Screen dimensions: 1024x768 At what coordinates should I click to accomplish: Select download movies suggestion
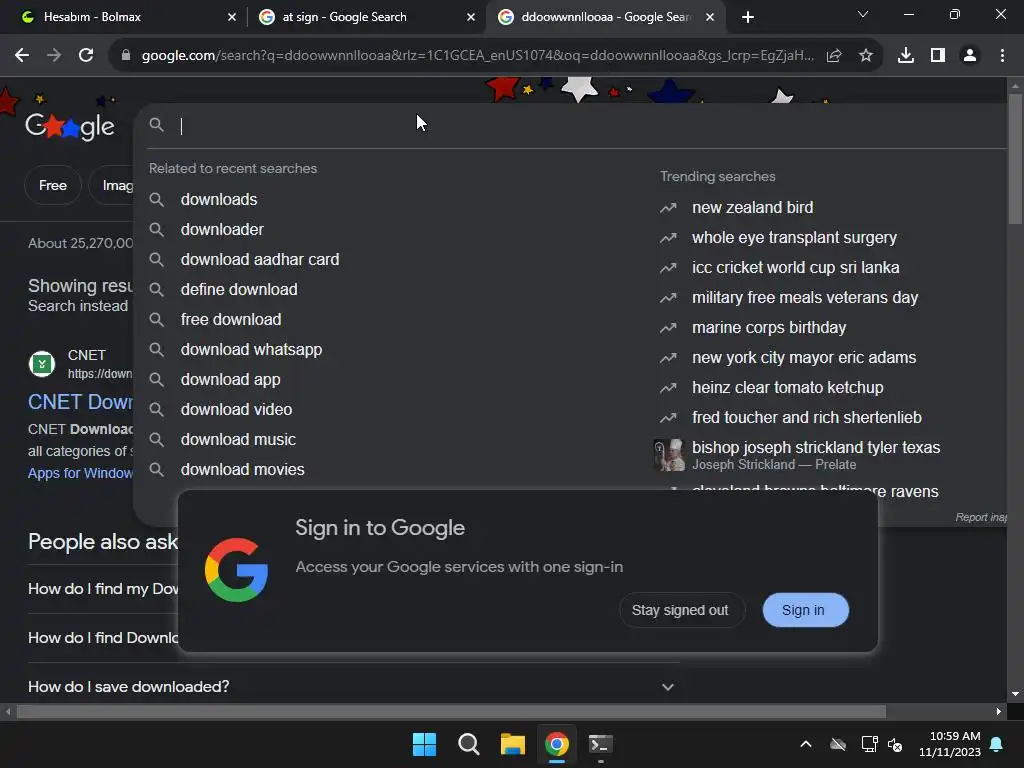click(242, 470)
